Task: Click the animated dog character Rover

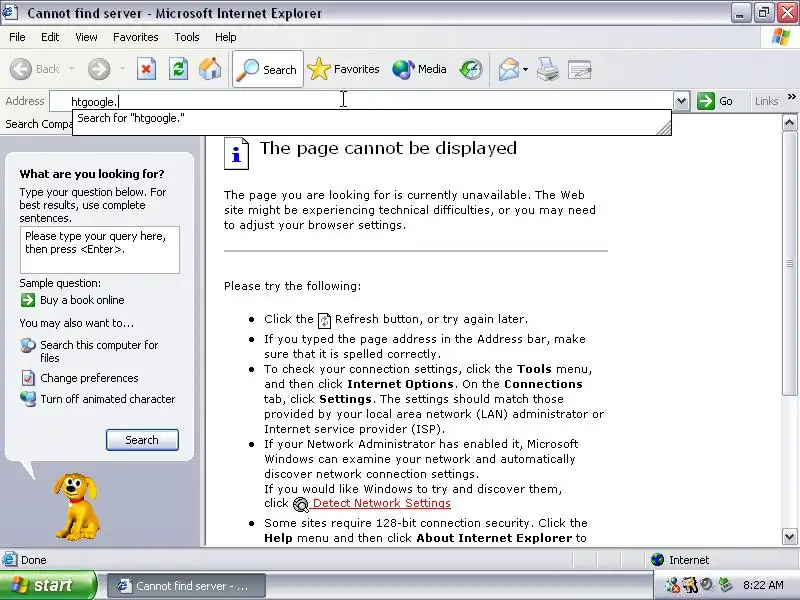Action: (76, 506)
